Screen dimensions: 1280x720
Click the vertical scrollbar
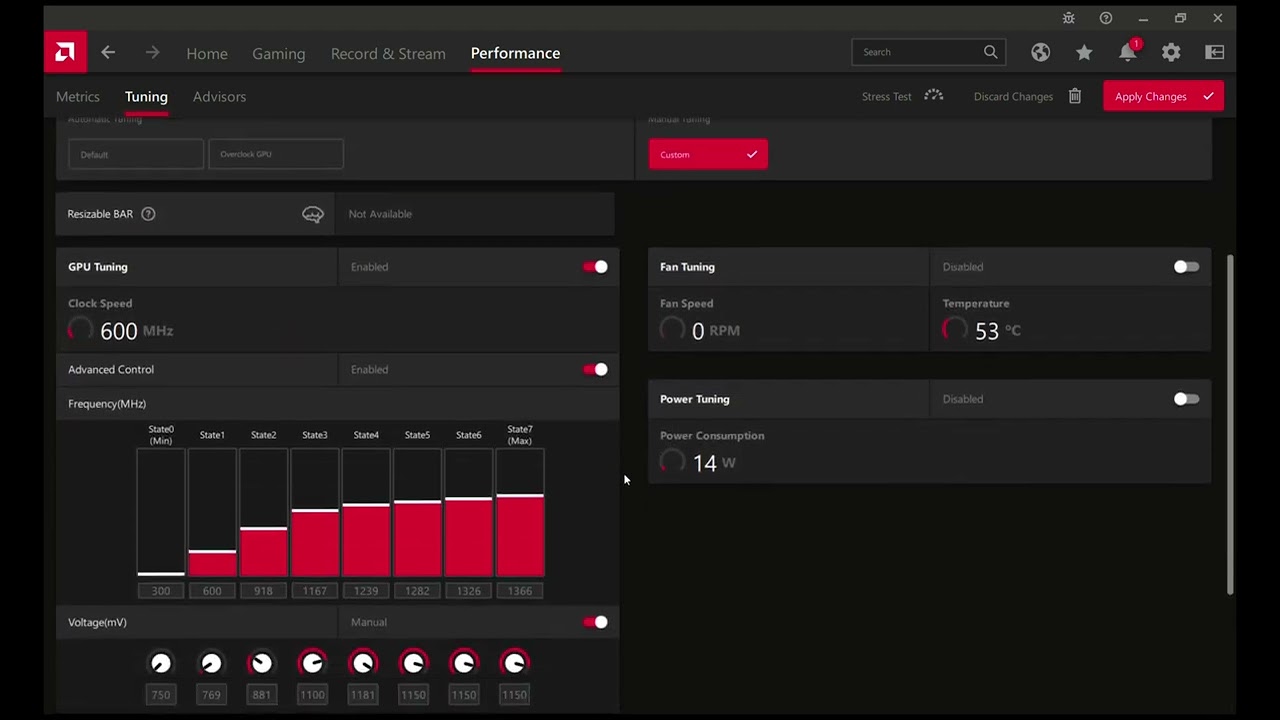click(1230, 425)
